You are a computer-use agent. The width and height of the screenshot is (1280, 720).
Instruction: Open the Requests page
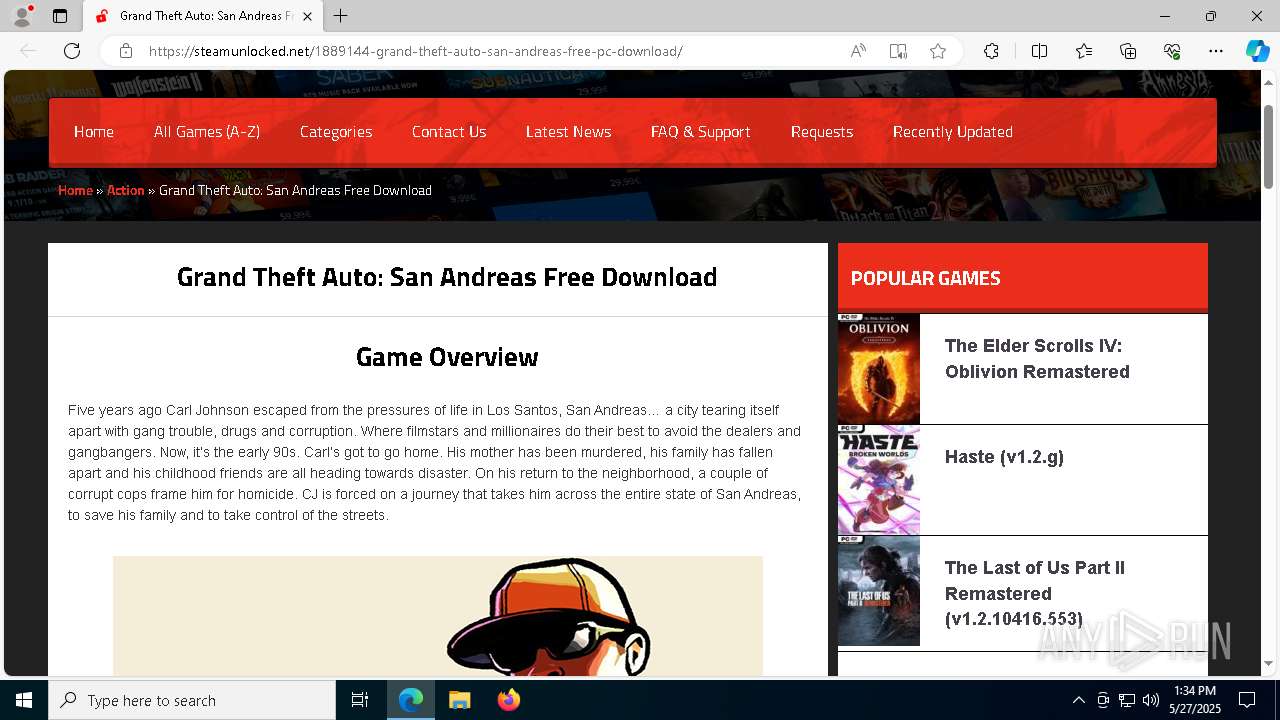click(x=822, y=132)
